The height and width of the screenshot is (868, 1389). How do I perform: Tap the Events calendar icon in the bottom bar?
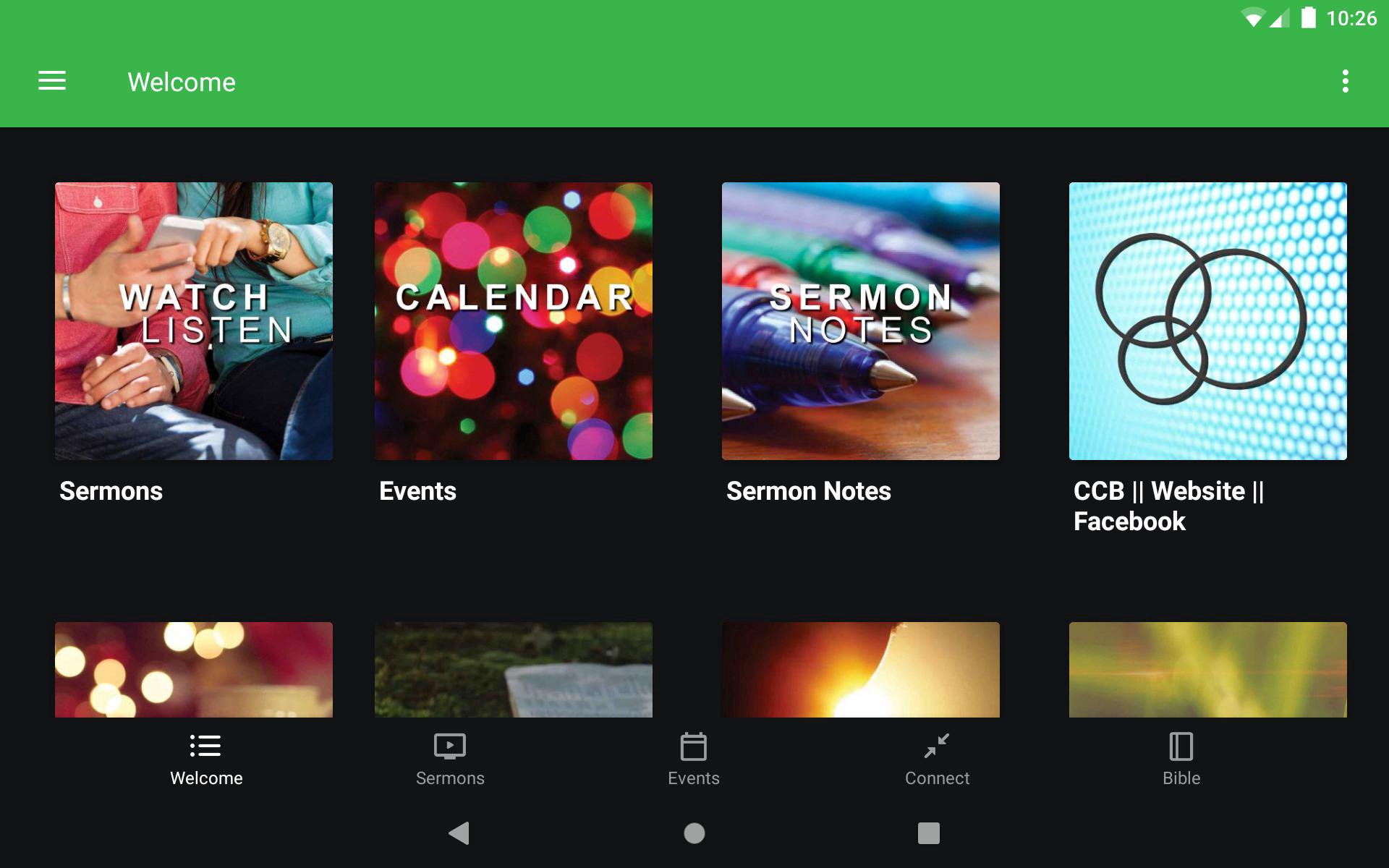pos(693,746)
